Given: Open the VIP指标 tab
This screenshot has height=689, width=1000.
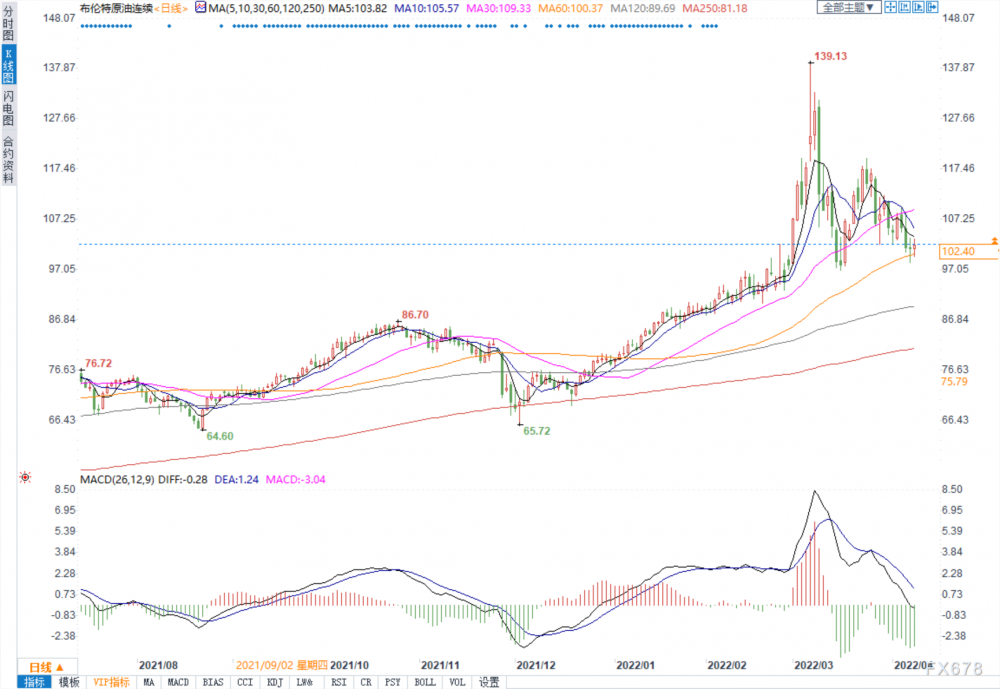Looking at the screenshot, I should coord(110,682).
